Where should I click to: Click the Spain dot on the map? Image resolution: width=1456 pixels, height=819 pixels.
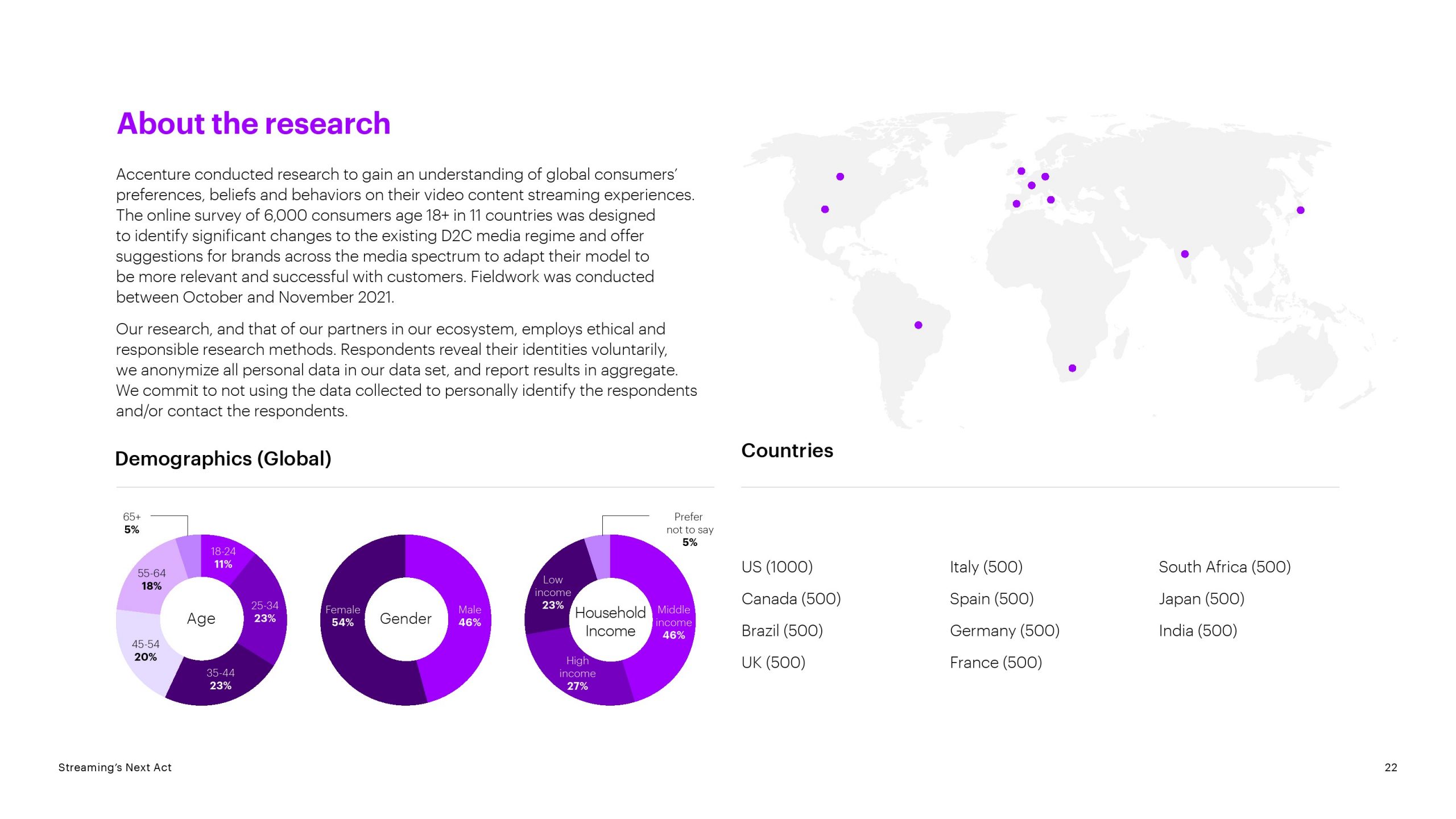[1016, 204]
